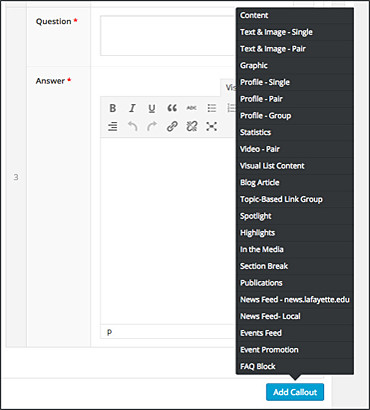Toggle bold formatting in Answer editor

(113, 108)
